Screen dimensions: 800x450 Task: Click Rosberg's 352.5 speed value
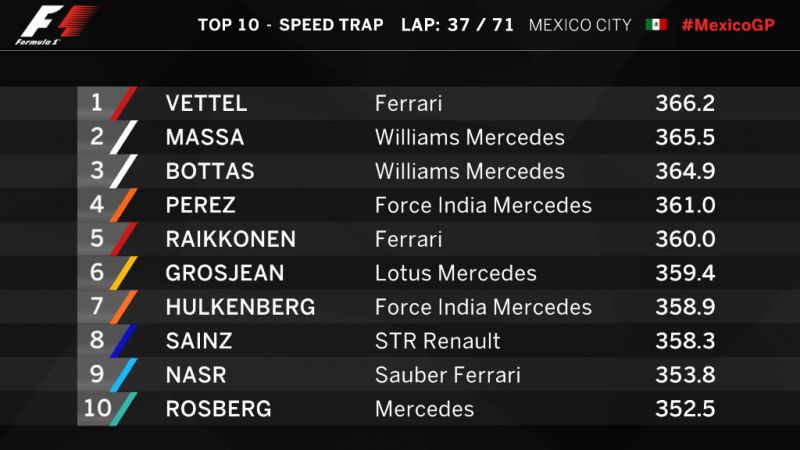[x=685, y=409]
